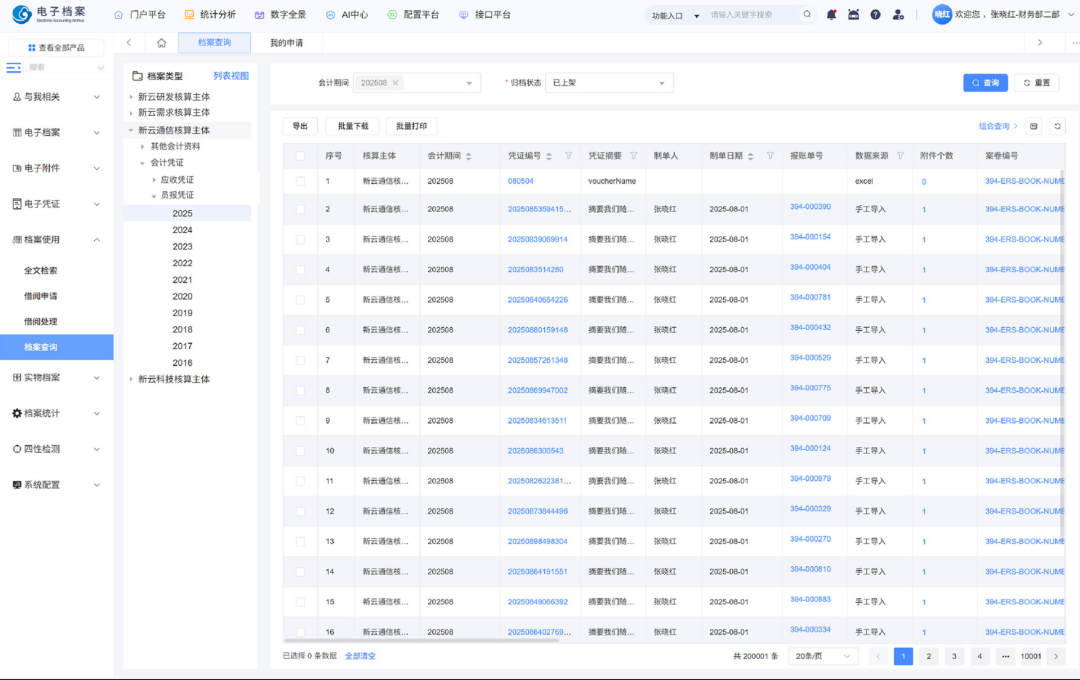Click the refresh icon above the table
Screen dimensions: 1080x680
(1057, 126)
